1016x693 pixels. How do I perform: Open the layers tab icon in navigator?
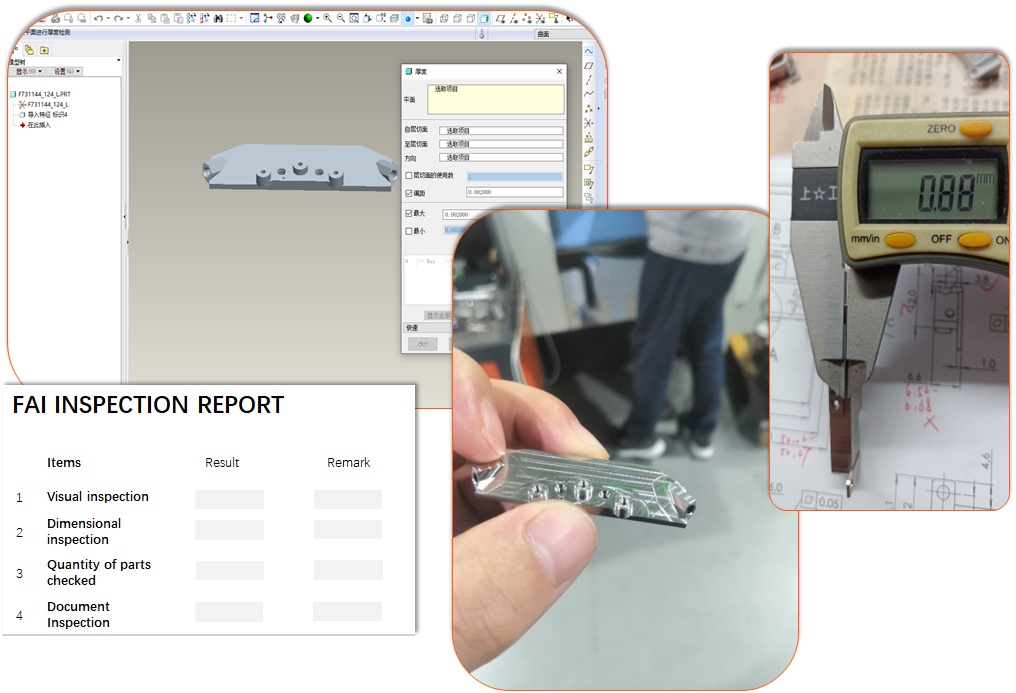point(29,50)
